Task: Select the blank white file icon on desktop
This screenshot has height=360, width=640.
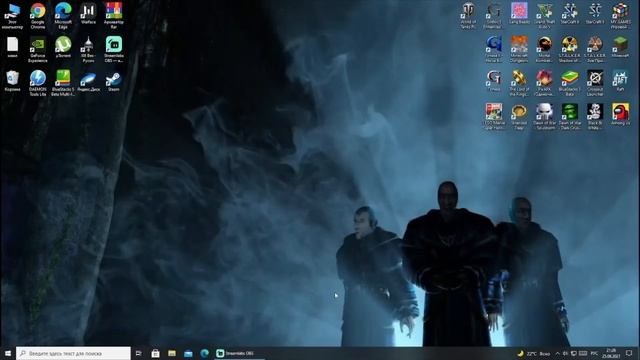Action: (x=12, y=47)
